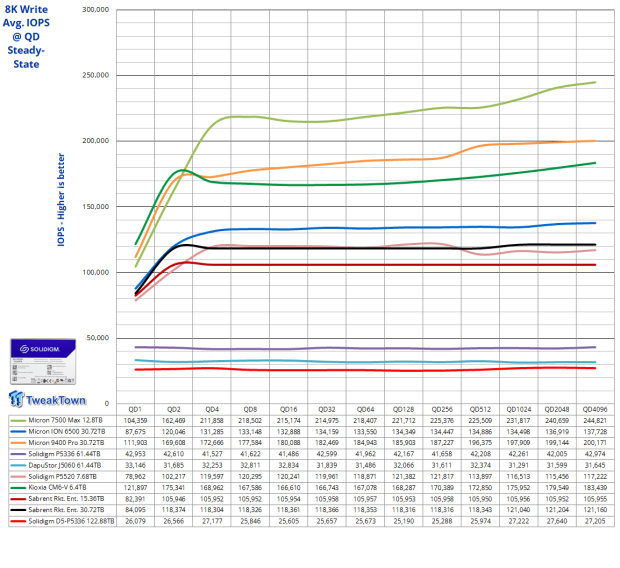Select legend entry 'Sabrent Rkt. Ent. 15.36TB'

coord(66,499)
